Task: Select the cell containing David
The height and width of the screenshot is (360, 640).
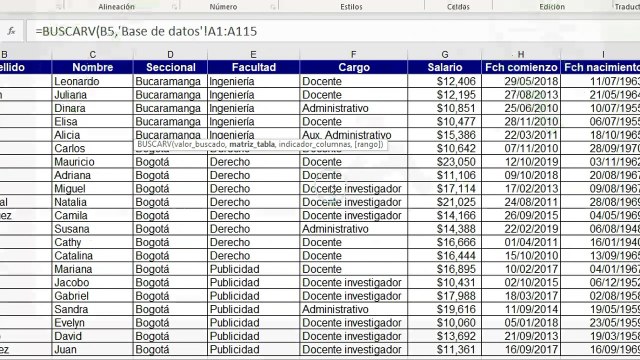Action: (x=93, y=336)
